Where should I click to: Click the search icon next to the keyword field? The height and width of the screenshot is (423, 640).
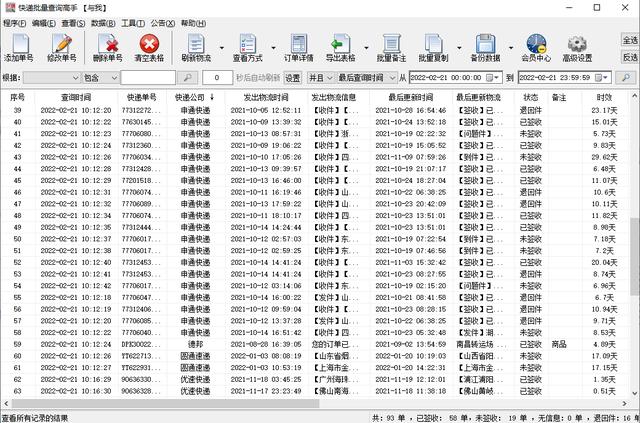coord(188,78)
